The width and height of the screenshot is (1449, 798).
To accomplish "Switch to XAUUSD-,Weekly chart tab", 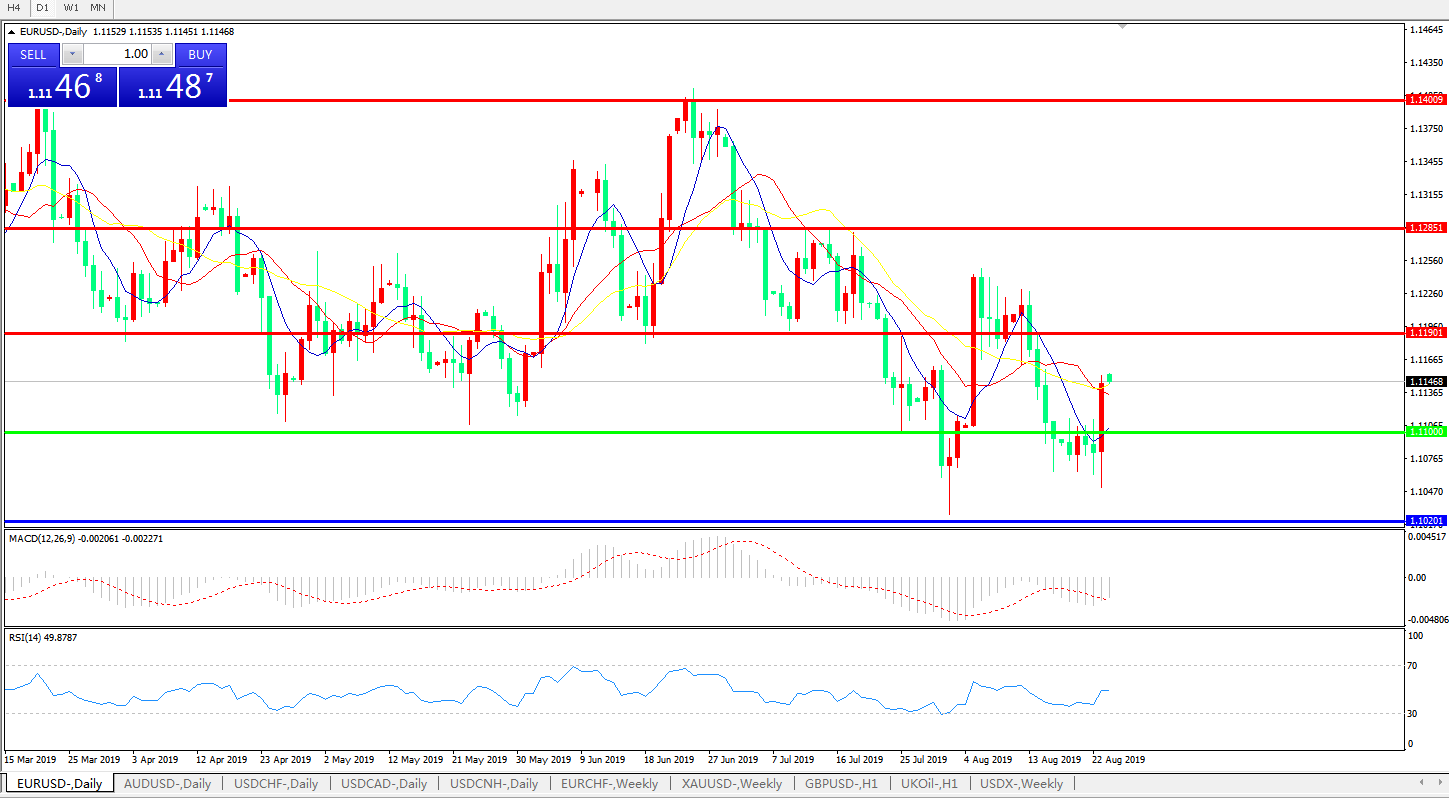I will click(732, 784).
